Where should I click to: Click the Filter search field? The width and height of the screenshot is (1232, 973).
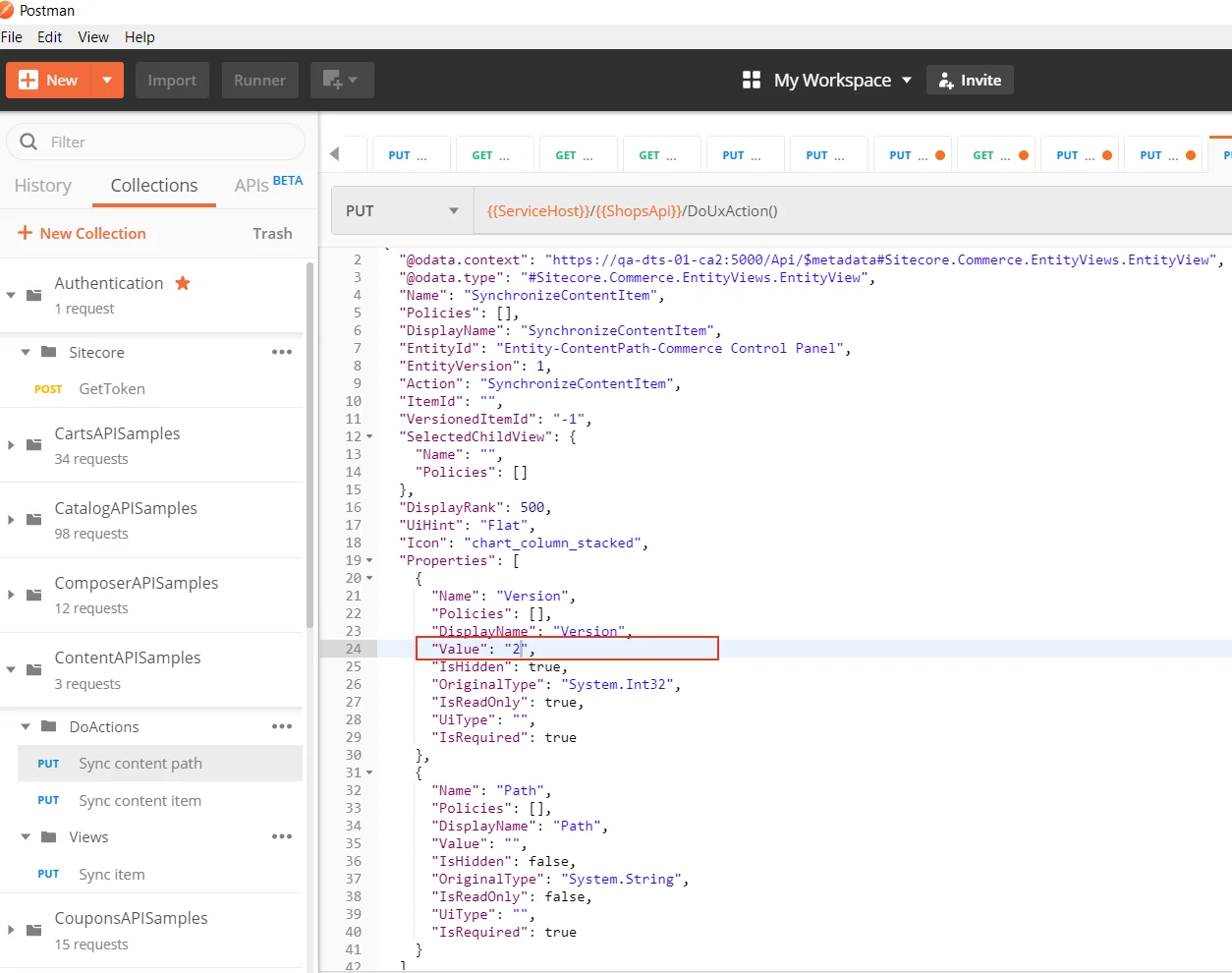155,142
